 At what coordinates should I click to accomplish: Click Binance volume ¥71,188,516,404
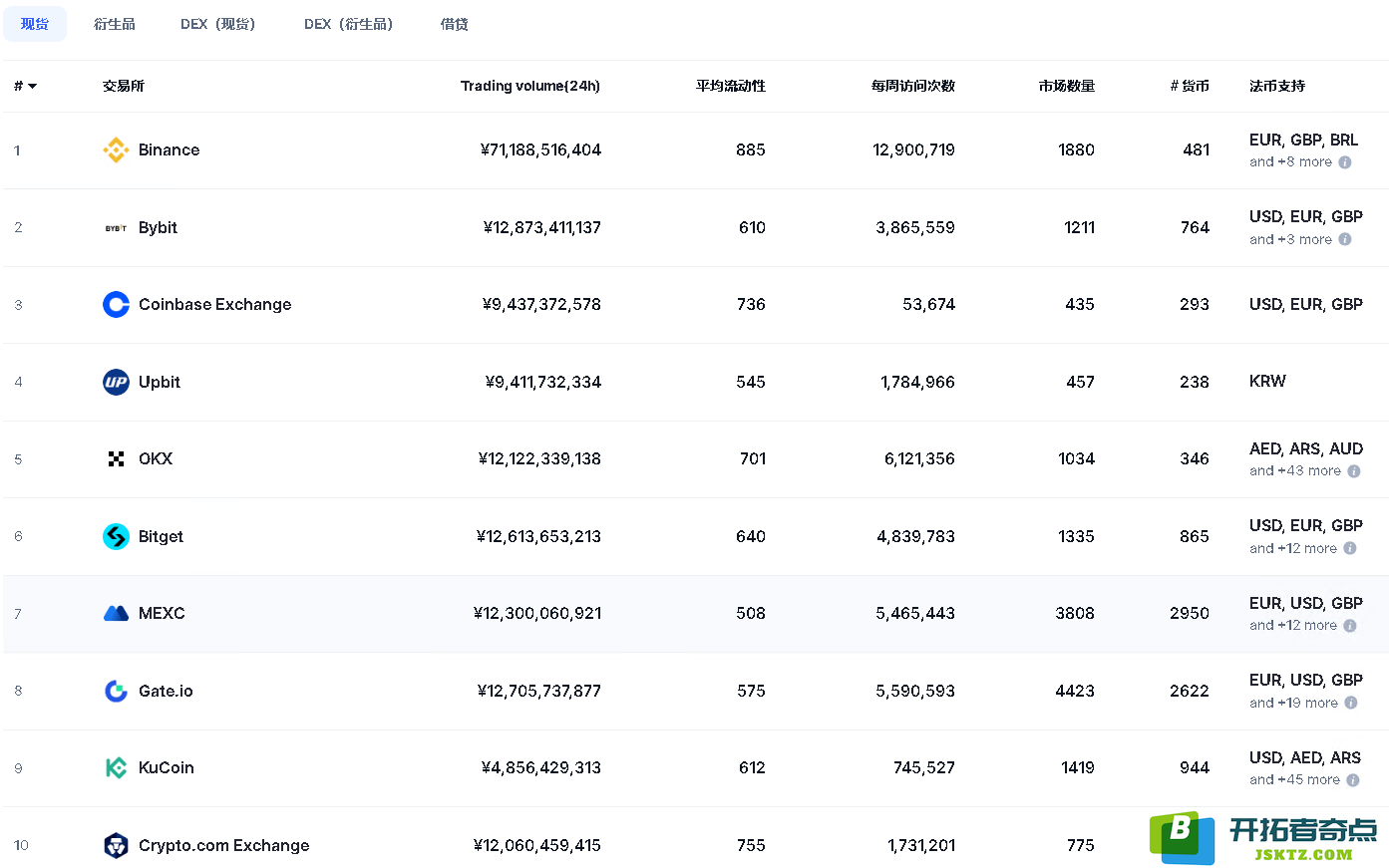pos(540,149)
